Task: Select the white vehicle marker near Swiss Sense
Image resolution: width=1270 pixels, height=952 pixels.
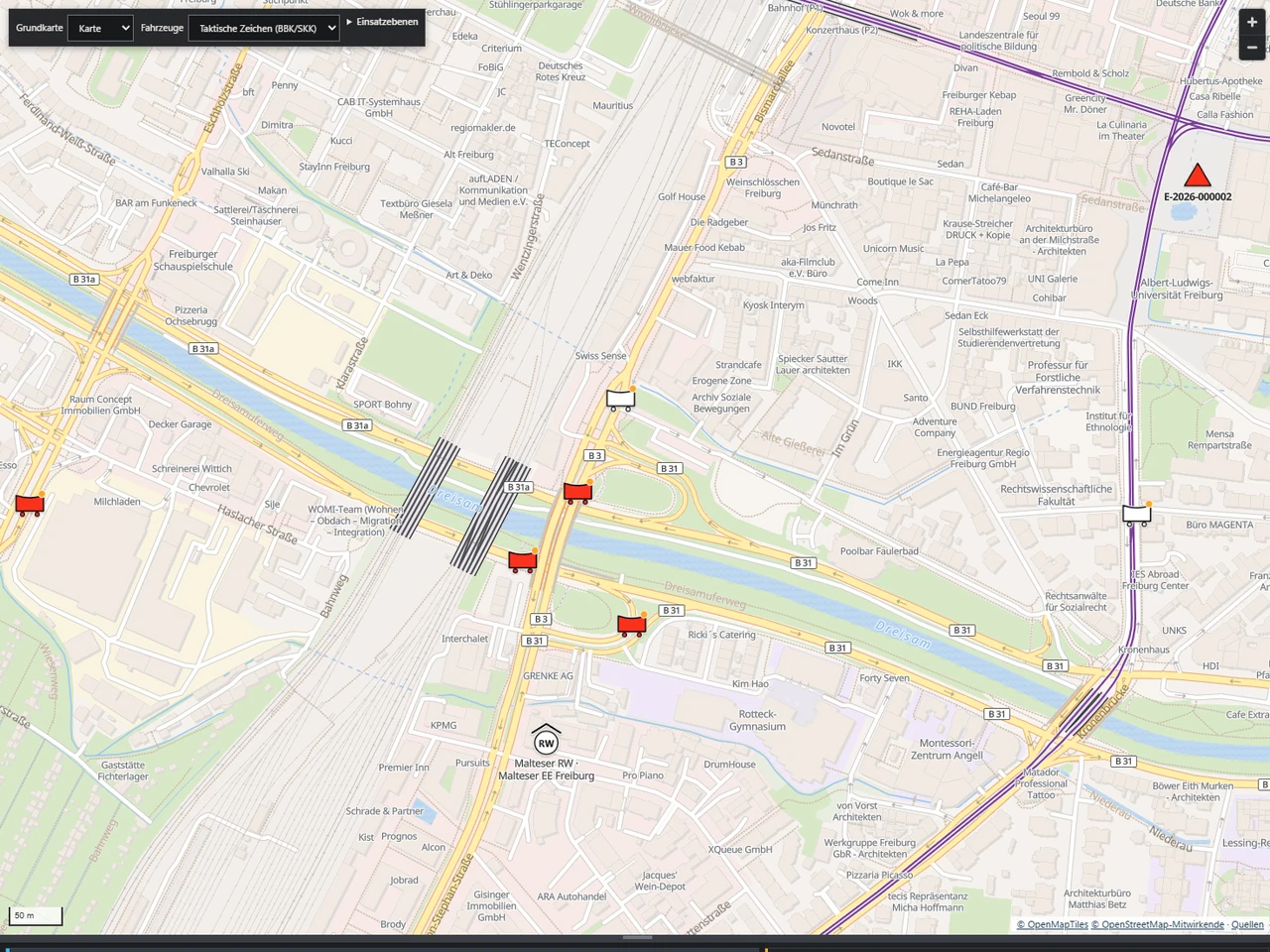Action: pos(620,400)
